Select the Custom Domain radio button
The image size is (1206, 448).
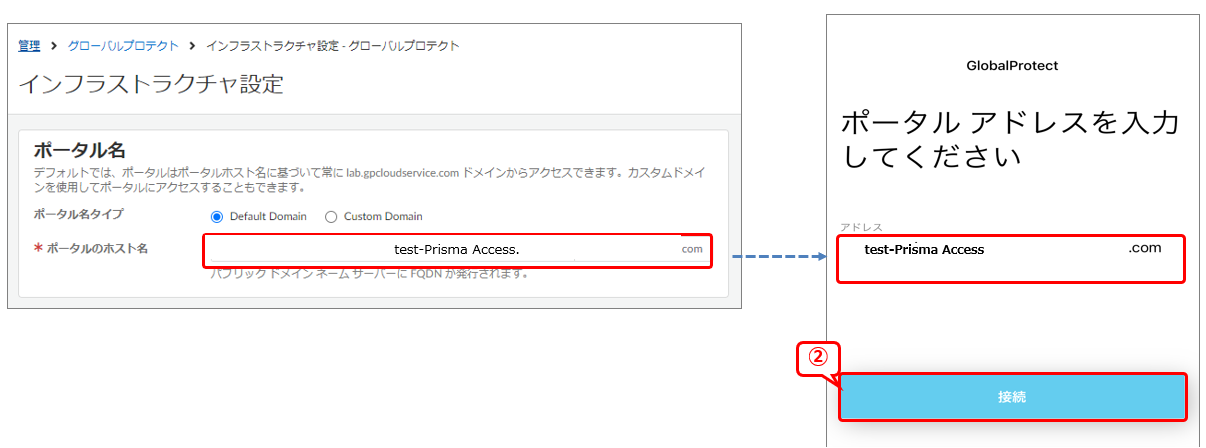pyautogui.click(x=331, y=216)
